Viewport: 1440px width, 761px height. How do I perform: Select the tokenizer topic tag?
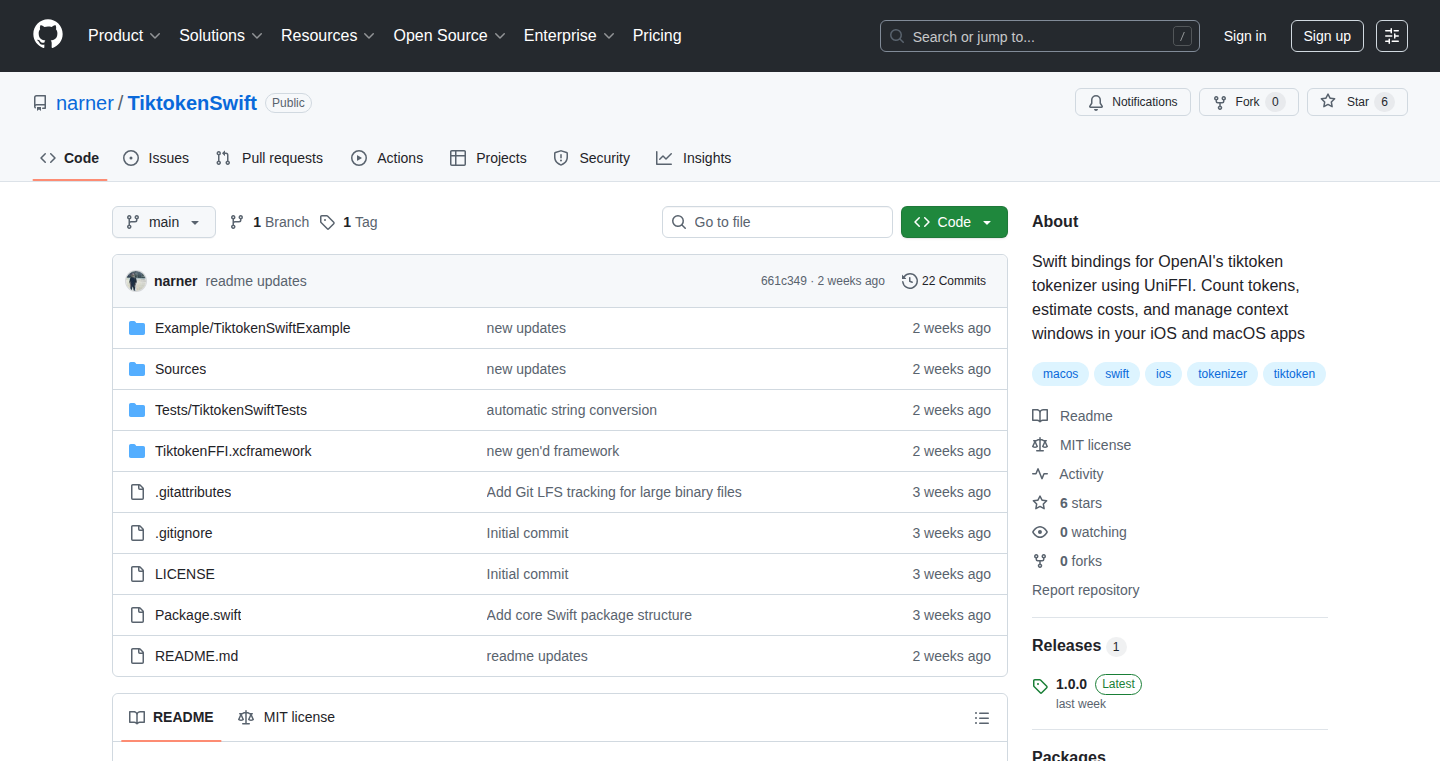pos(1223,374)
